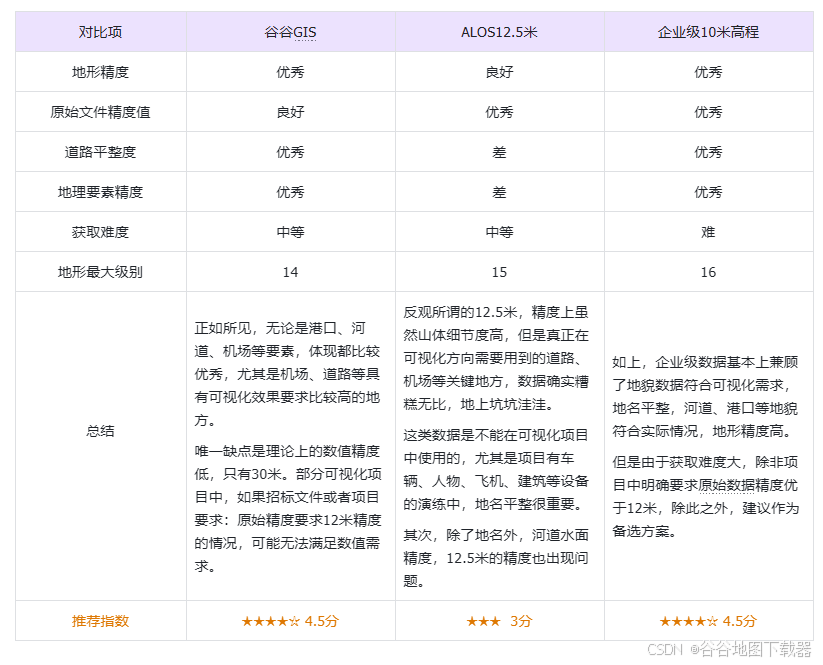Select ALOS12.5米 '差' in 地理要素精度 row
823x665 pixels.
coord(499,192)
